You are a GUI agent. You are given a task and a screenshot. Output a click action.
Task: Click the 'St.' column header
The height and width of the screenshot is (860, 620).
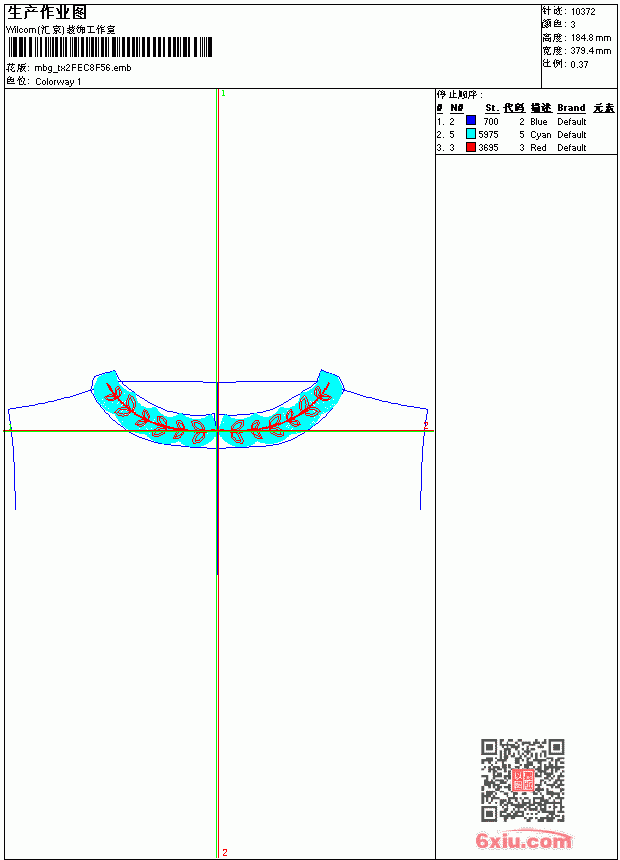pyautogui.click(x=492, y=108)
